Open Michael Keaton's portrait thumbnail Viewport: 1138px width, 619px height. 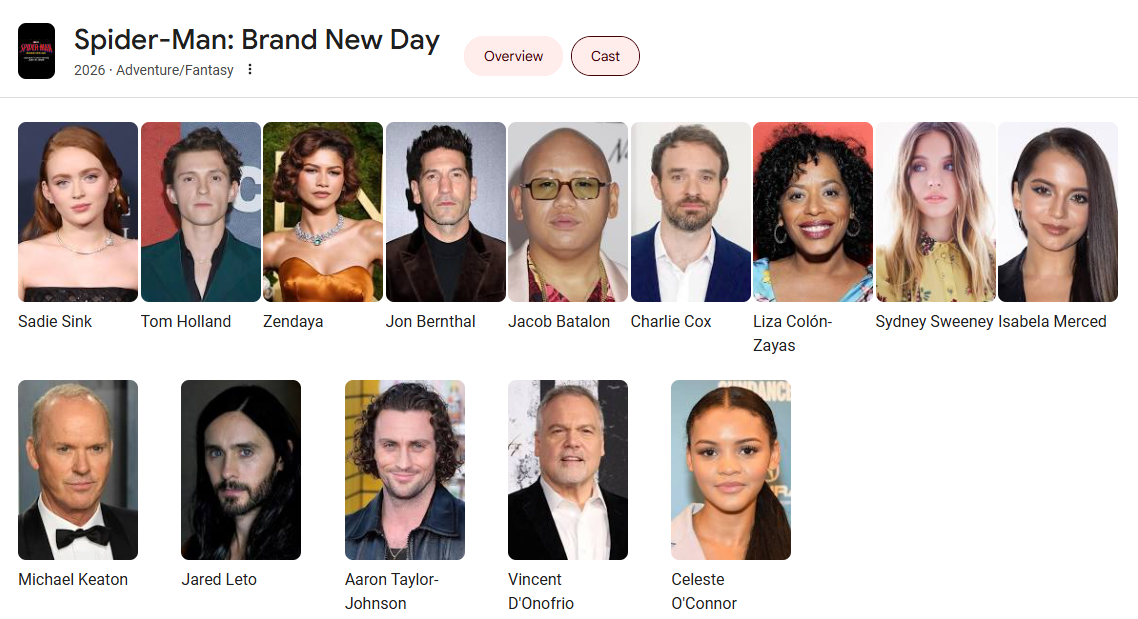click(x=78, y=470)
